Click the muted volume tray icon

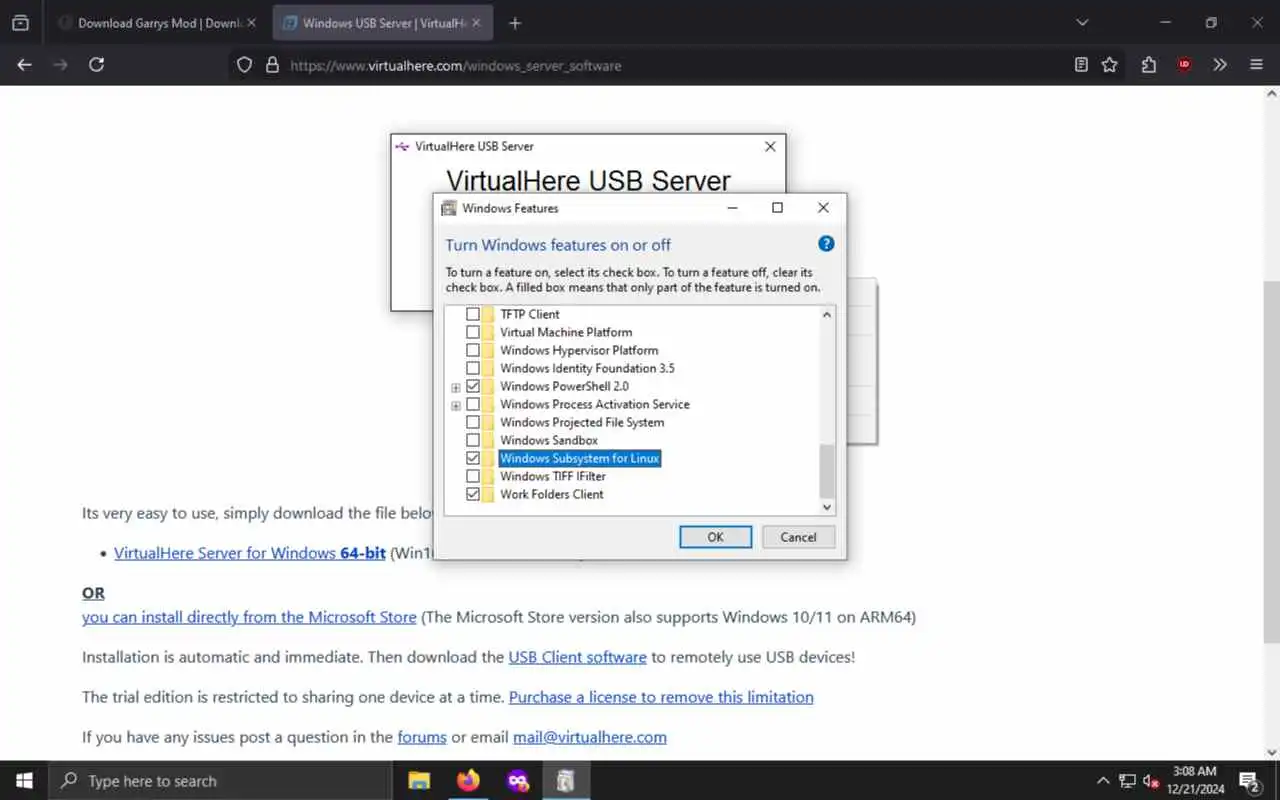pos(1150,781)
